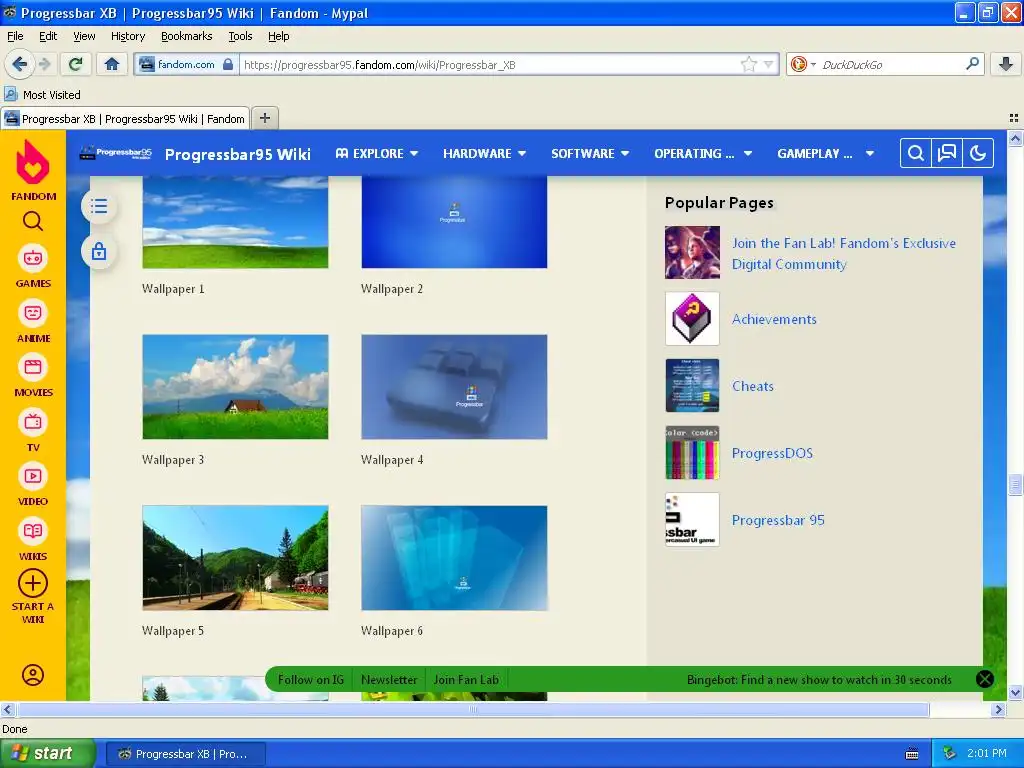Click the page lock icon button
The width and height of the screenshot is (1024, 768).
pos(99,251)
